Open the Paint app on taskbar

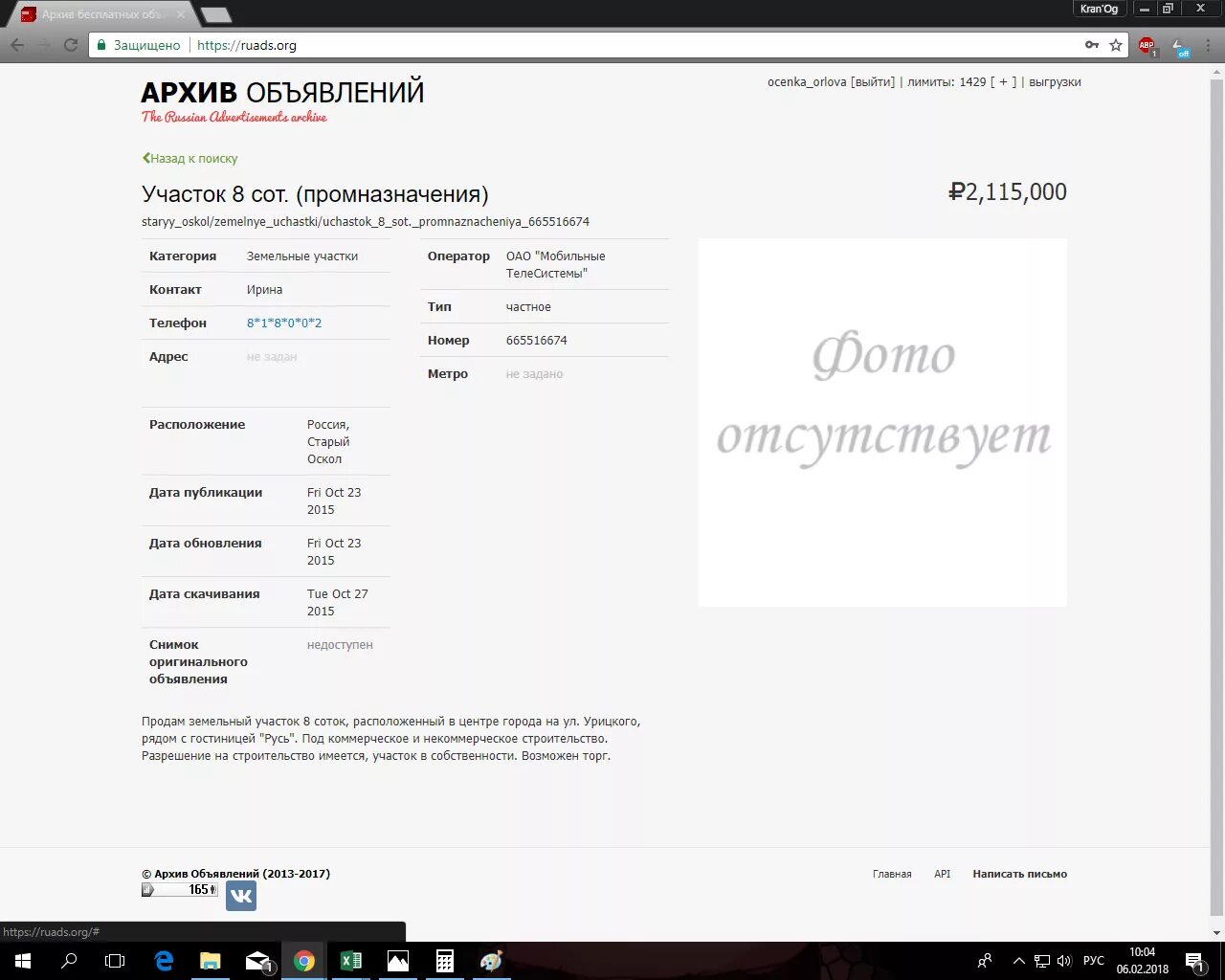[491, 961]
